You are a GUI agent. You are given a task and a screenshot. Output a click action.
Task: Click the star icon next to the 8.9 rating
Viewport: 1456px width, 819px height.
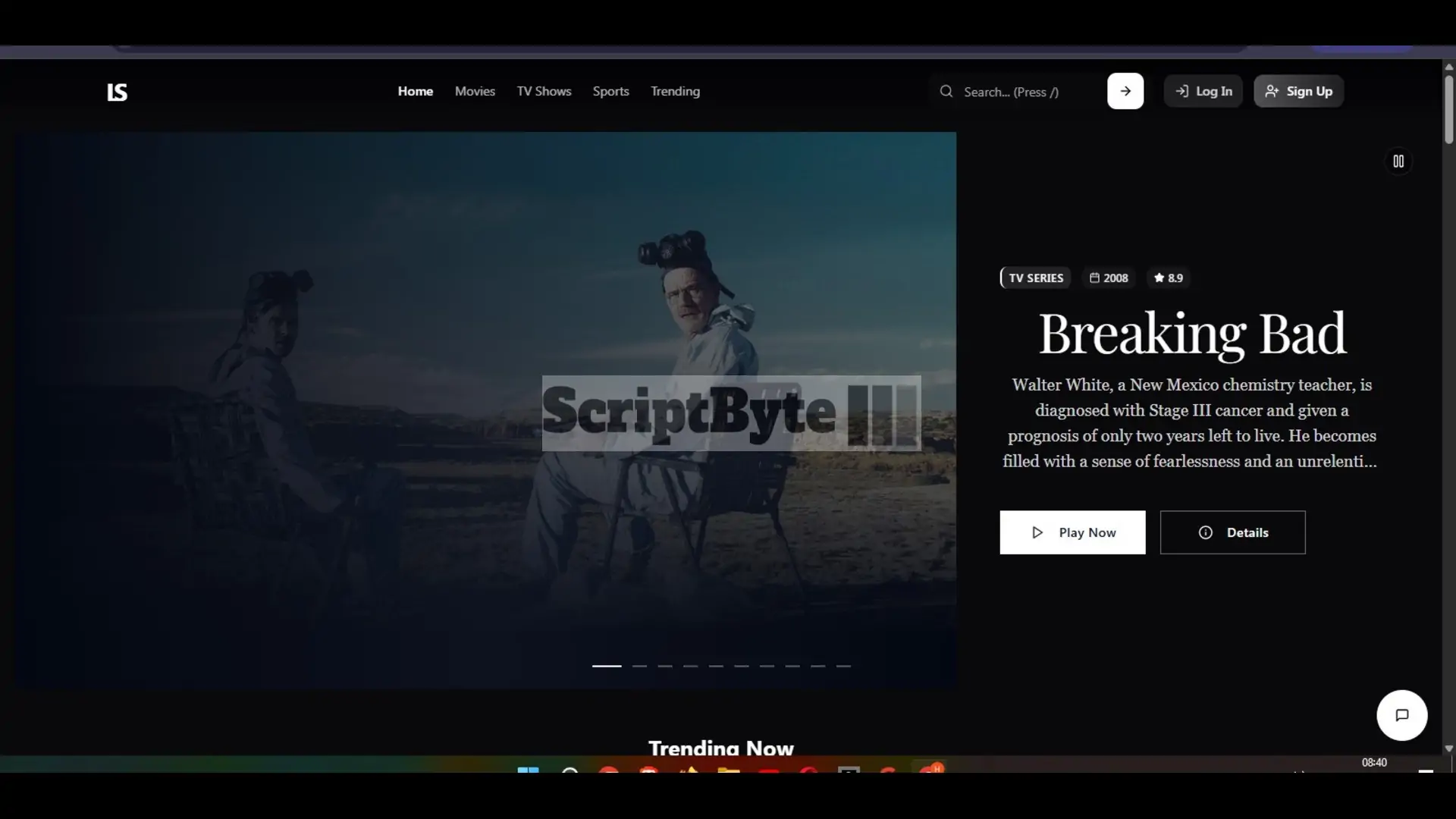(x=1158, y=278)
